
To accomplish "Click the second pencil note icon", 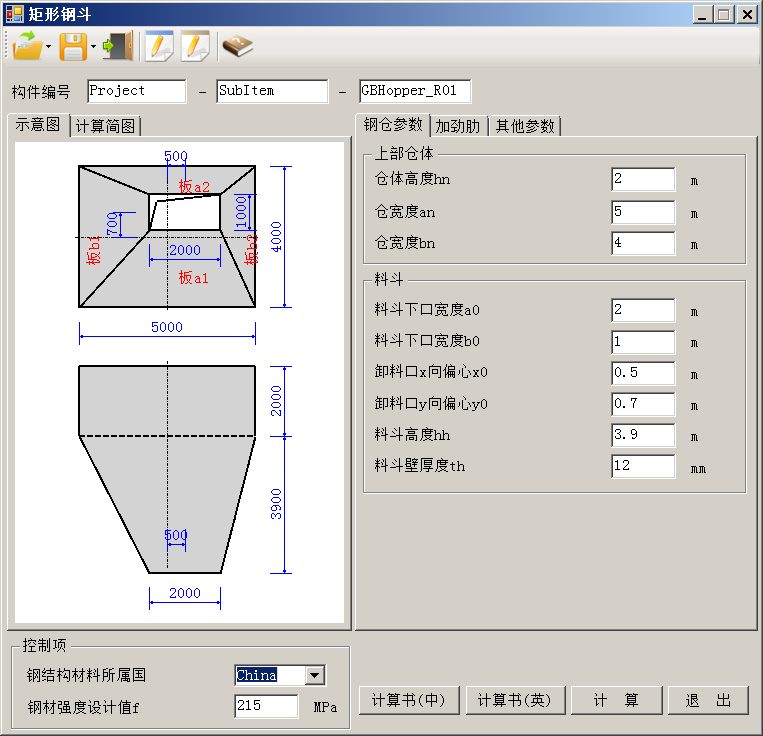I will [195, 46].
